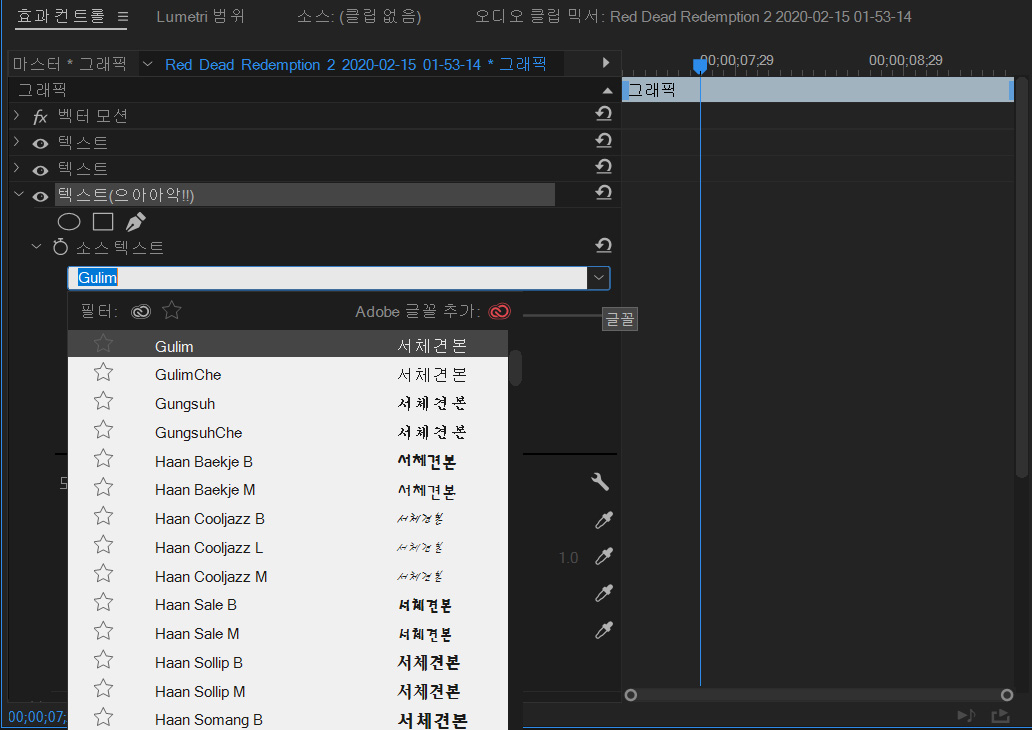Favorite the GulimChe font star

(x=103, y=373)
